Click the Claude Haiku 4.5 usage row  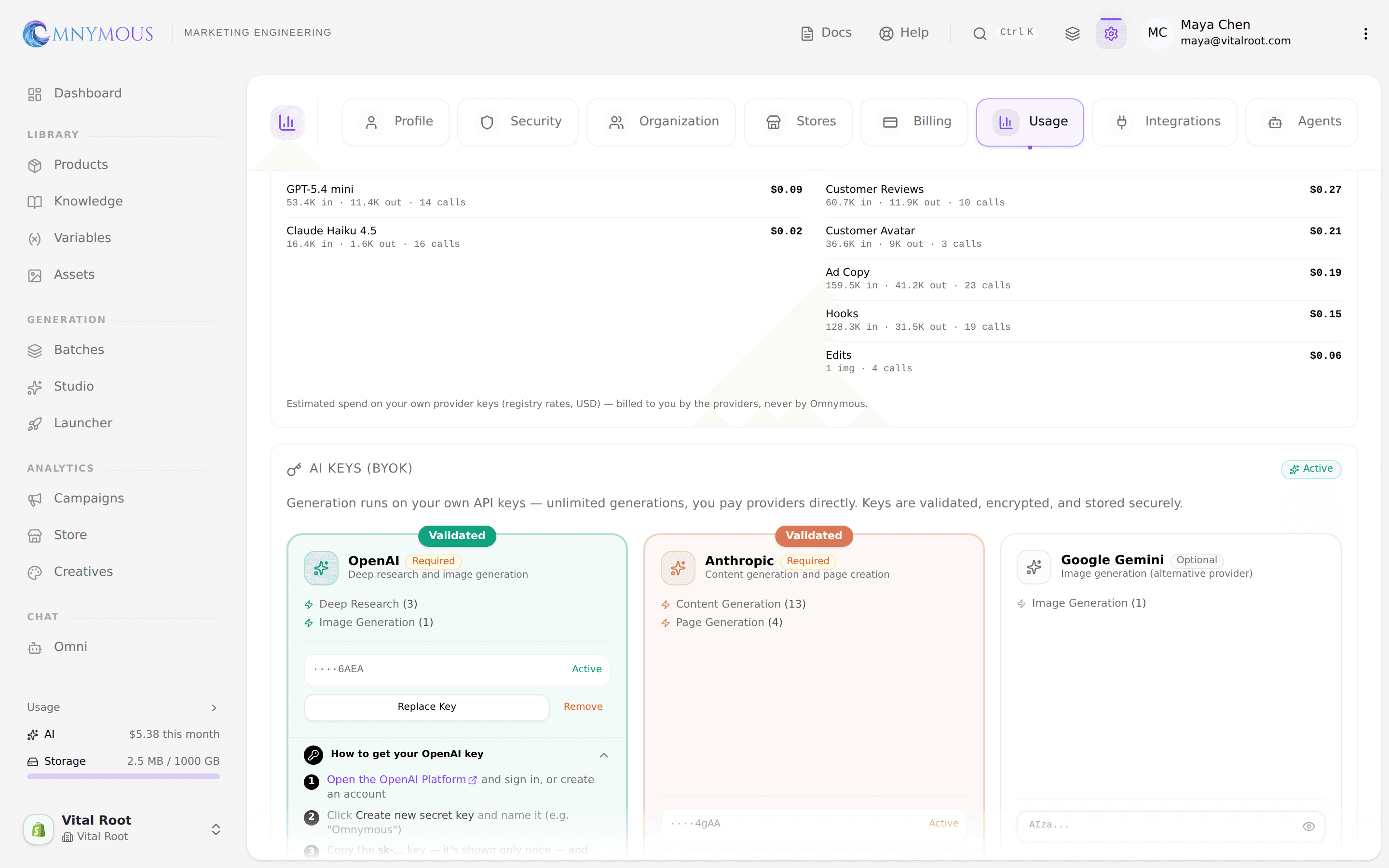click(x=544, y=237)
